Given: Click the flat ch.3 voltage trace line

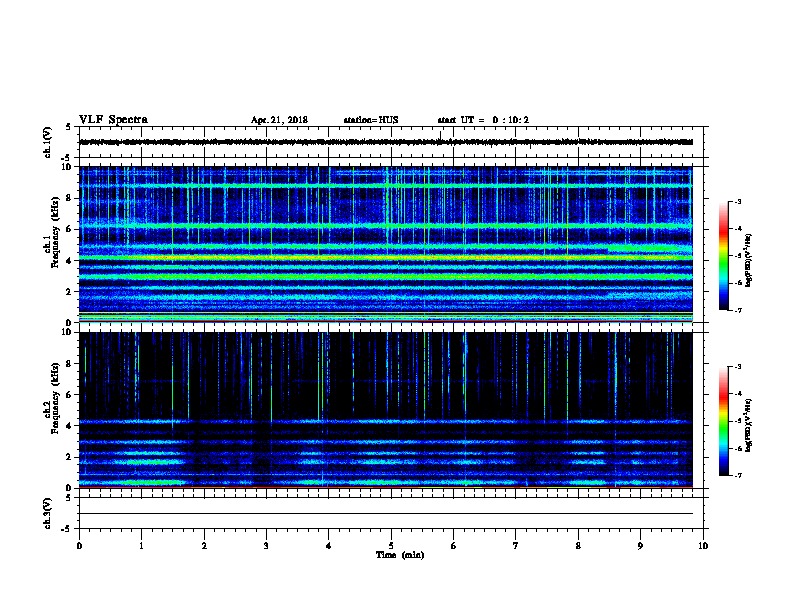Looking at the screenshot, I should tap(386, 514).
